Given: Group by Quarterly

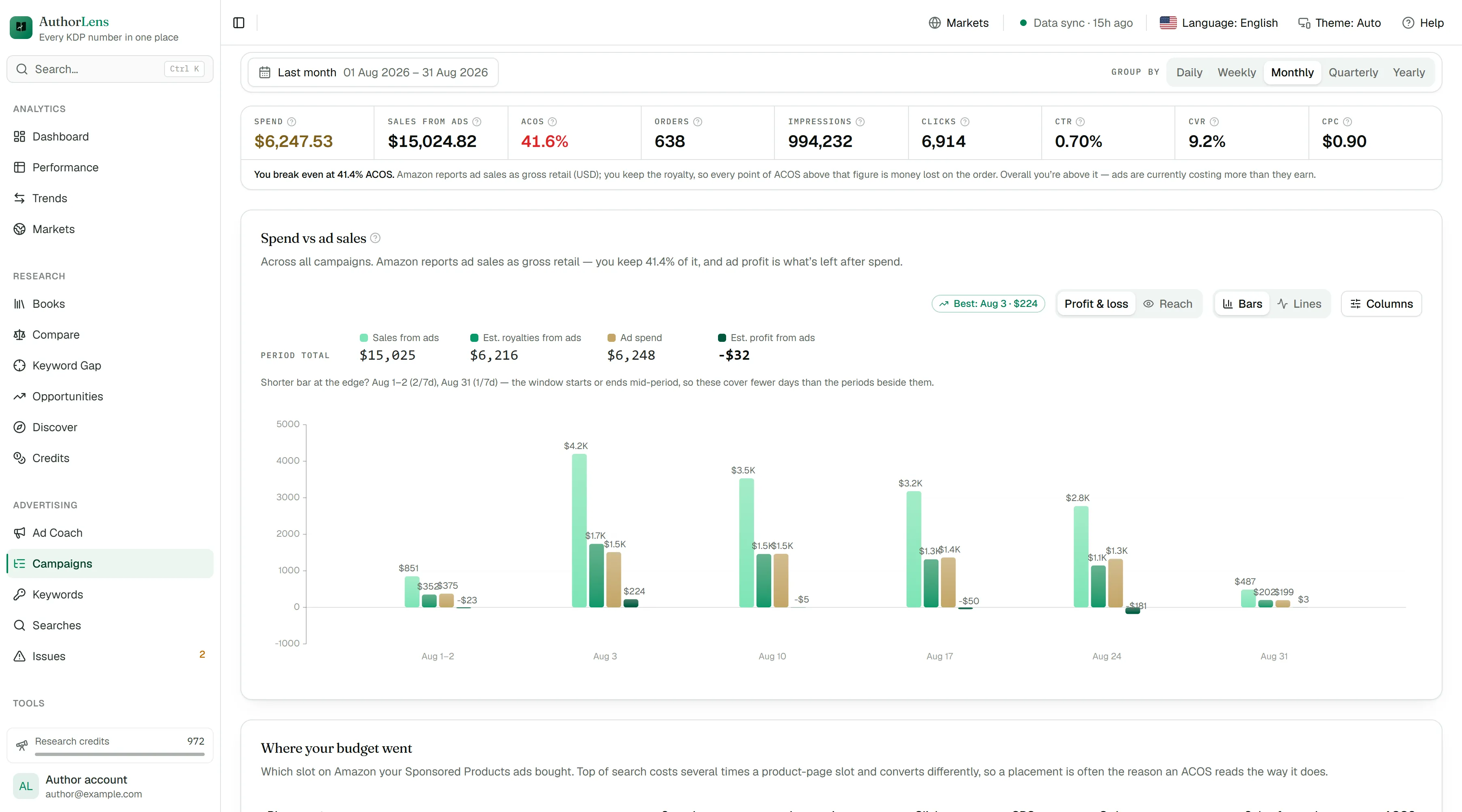Looking at the screenshot, I should click(x=1353, y=72).
